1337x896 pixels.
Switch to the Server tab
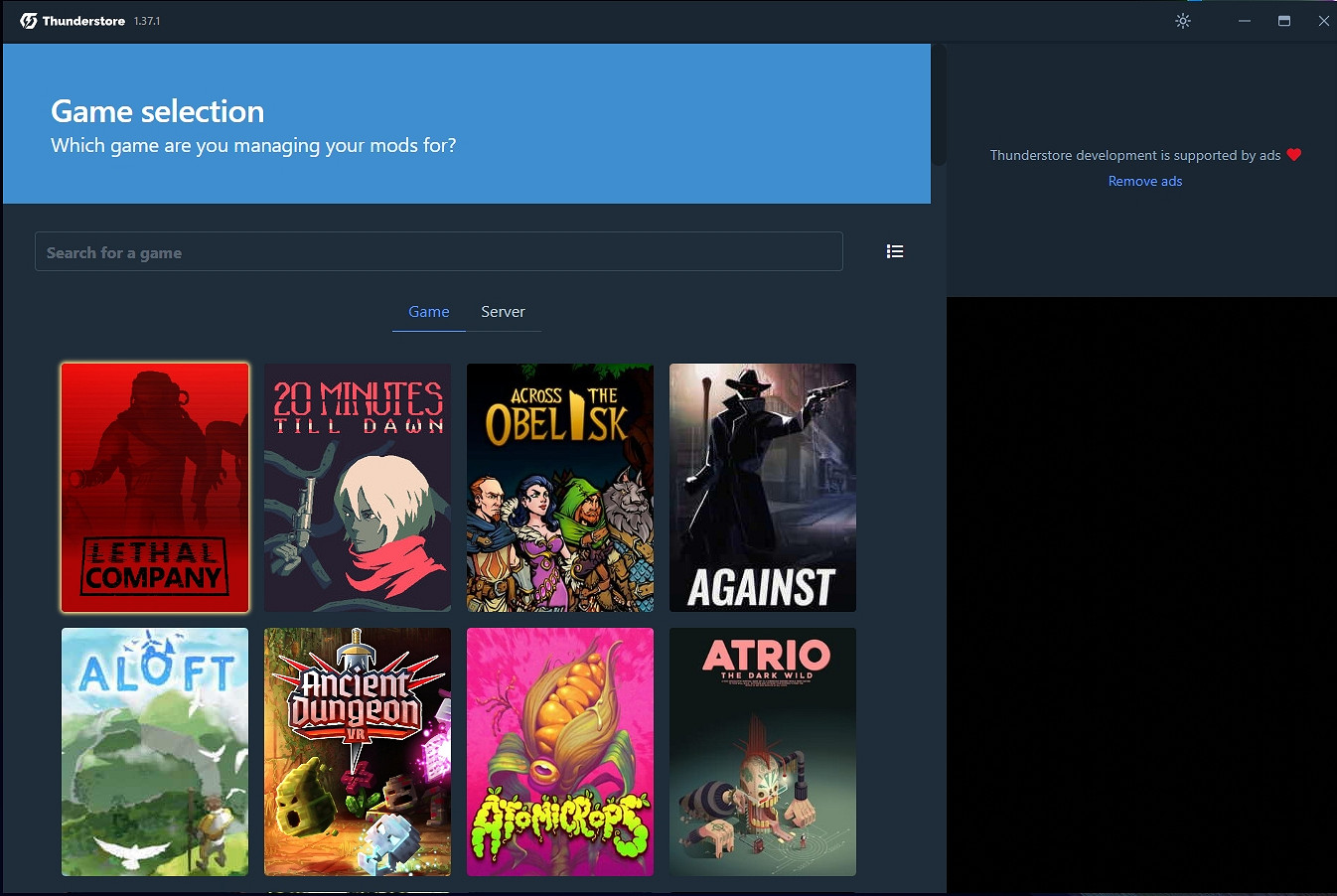point(503,312)
